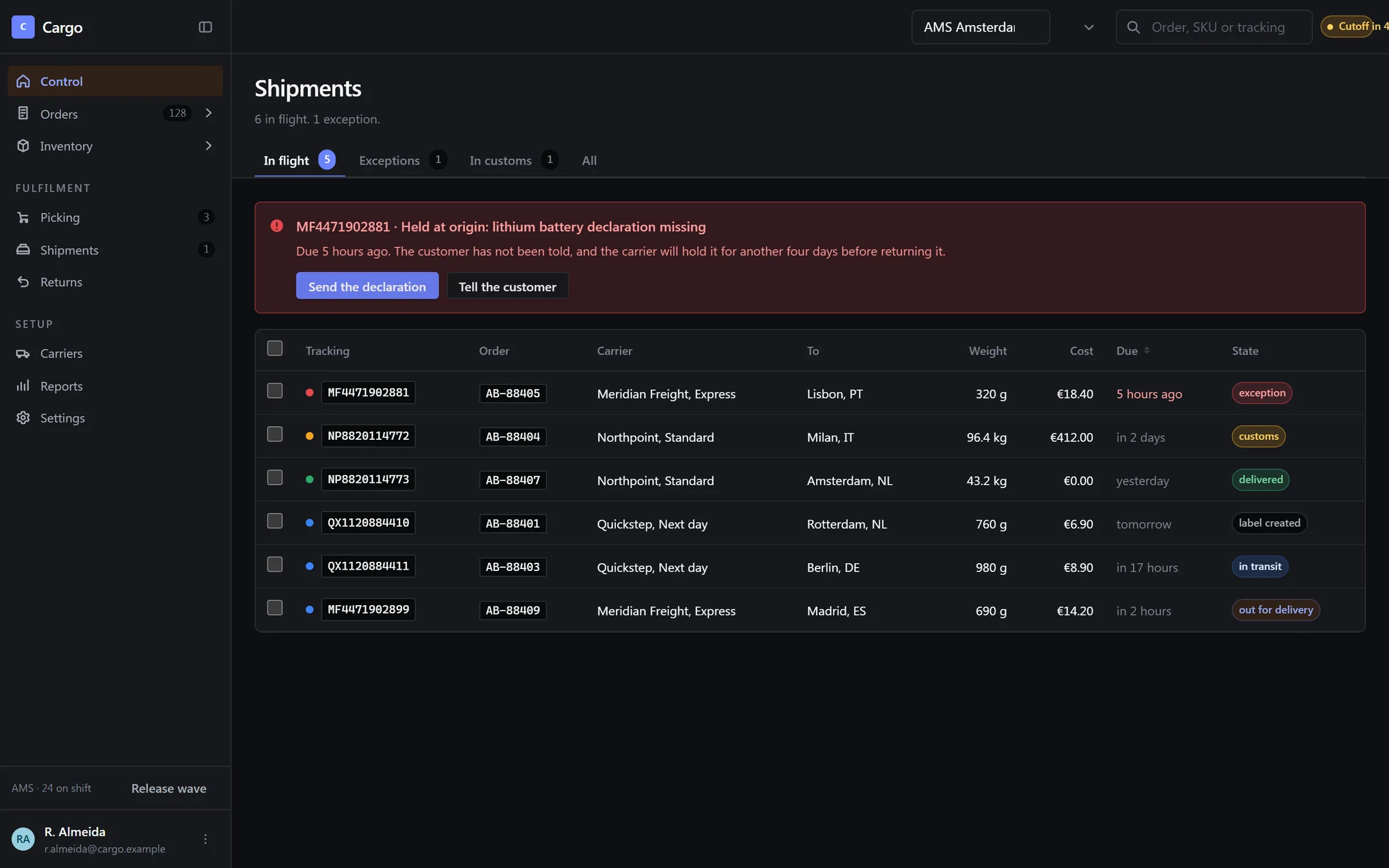The height and width of the screenshot is (868, 1389).
Task: Click the Release wave button
Action: [x=169, y=788]
